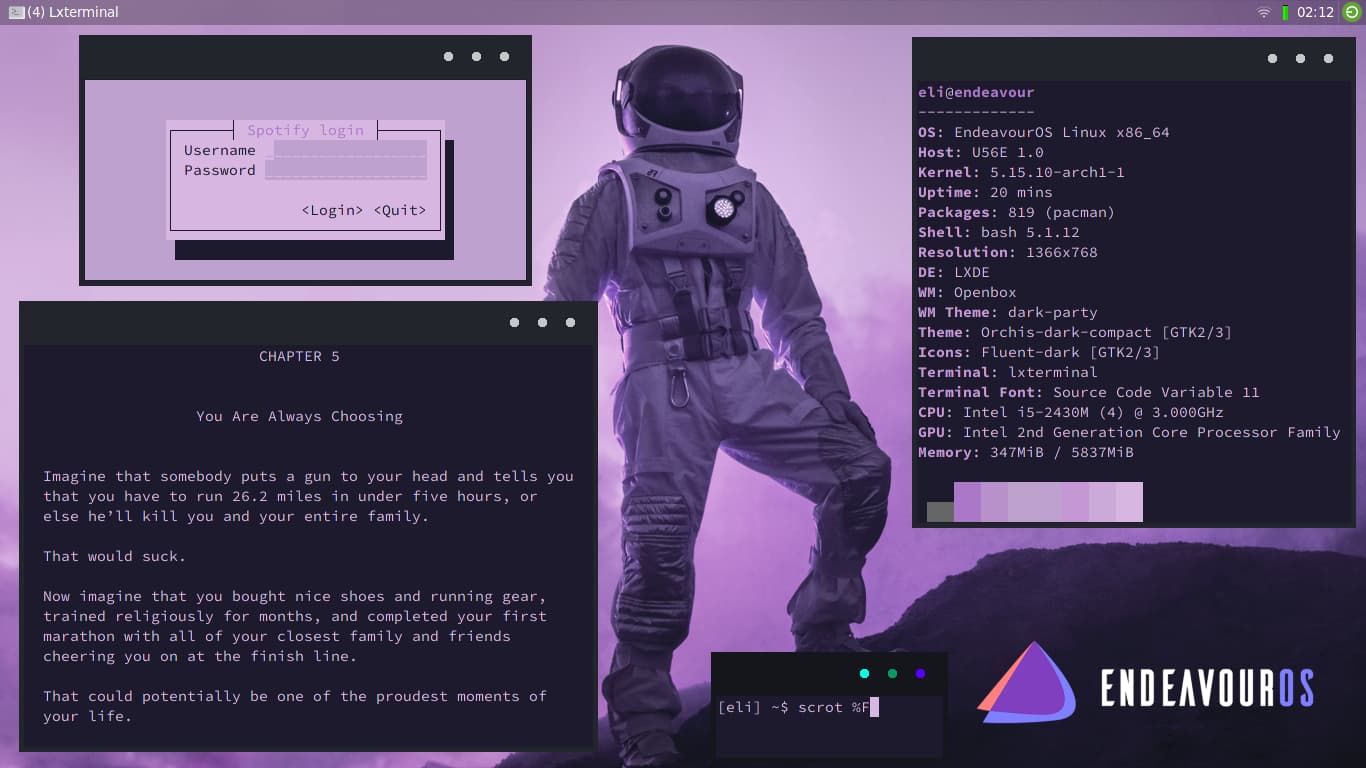Click rightmost dot in Chapter 5 window title bar
Screen dimensions: 1366x768
point(570,323)
